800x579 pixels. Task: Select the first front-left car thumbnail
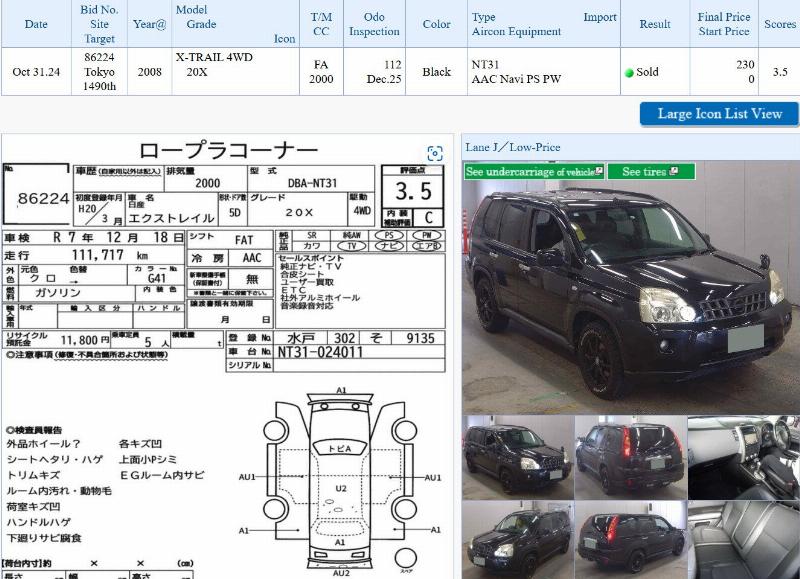[x=516, y=457]
